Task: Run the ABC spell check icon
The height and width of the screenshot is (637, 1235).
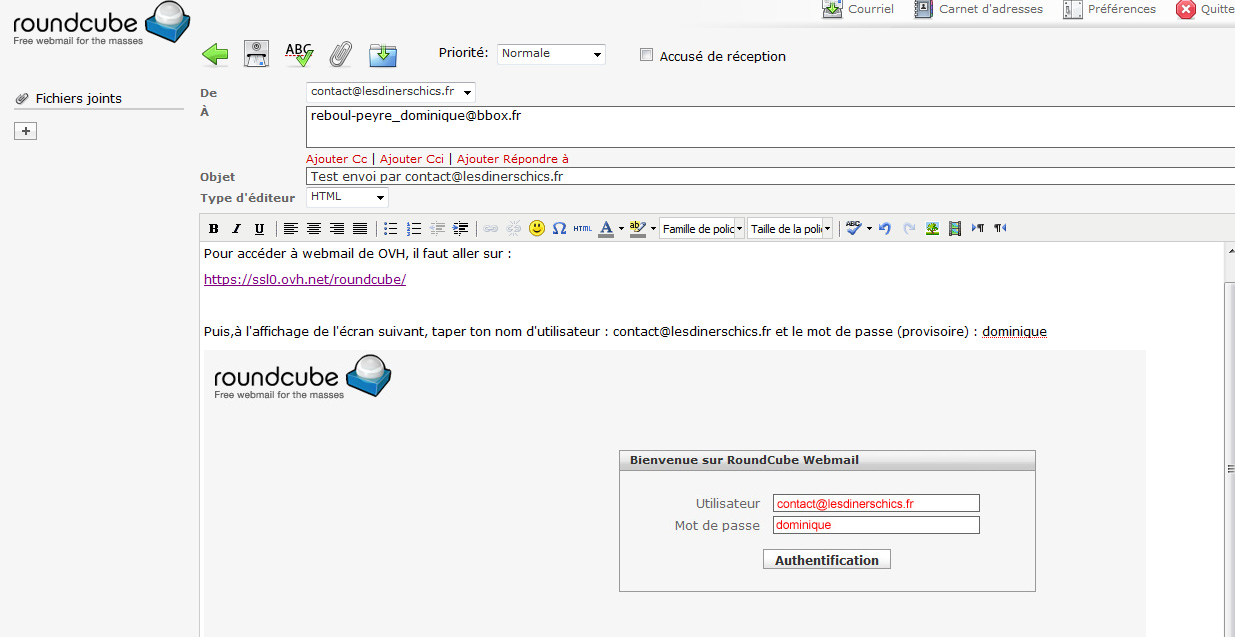Action: pyautogui.click(x=299, y=54)
